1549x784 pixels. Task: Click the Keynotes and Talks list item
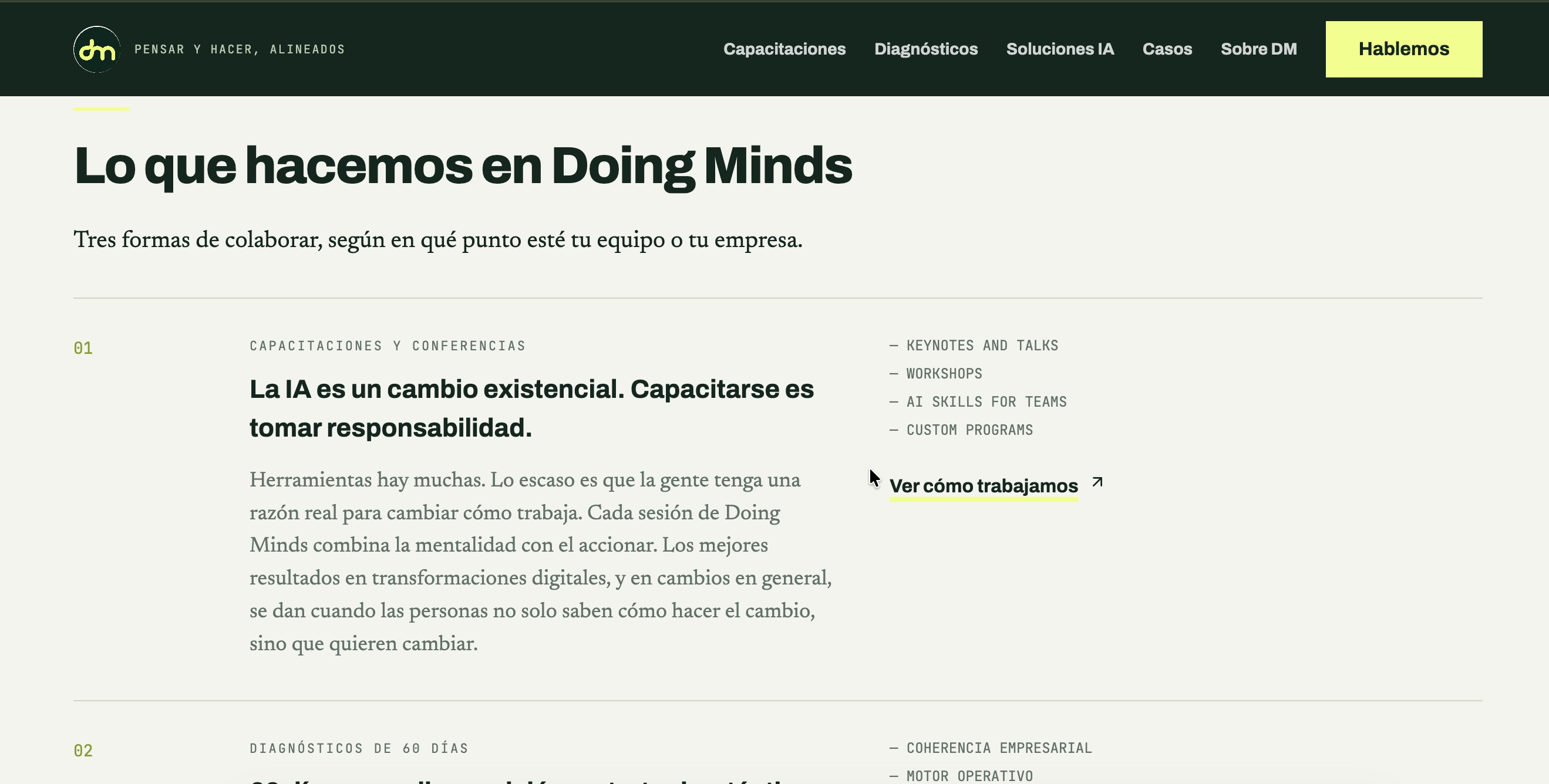pyautogui.click(x=974, y=346)
